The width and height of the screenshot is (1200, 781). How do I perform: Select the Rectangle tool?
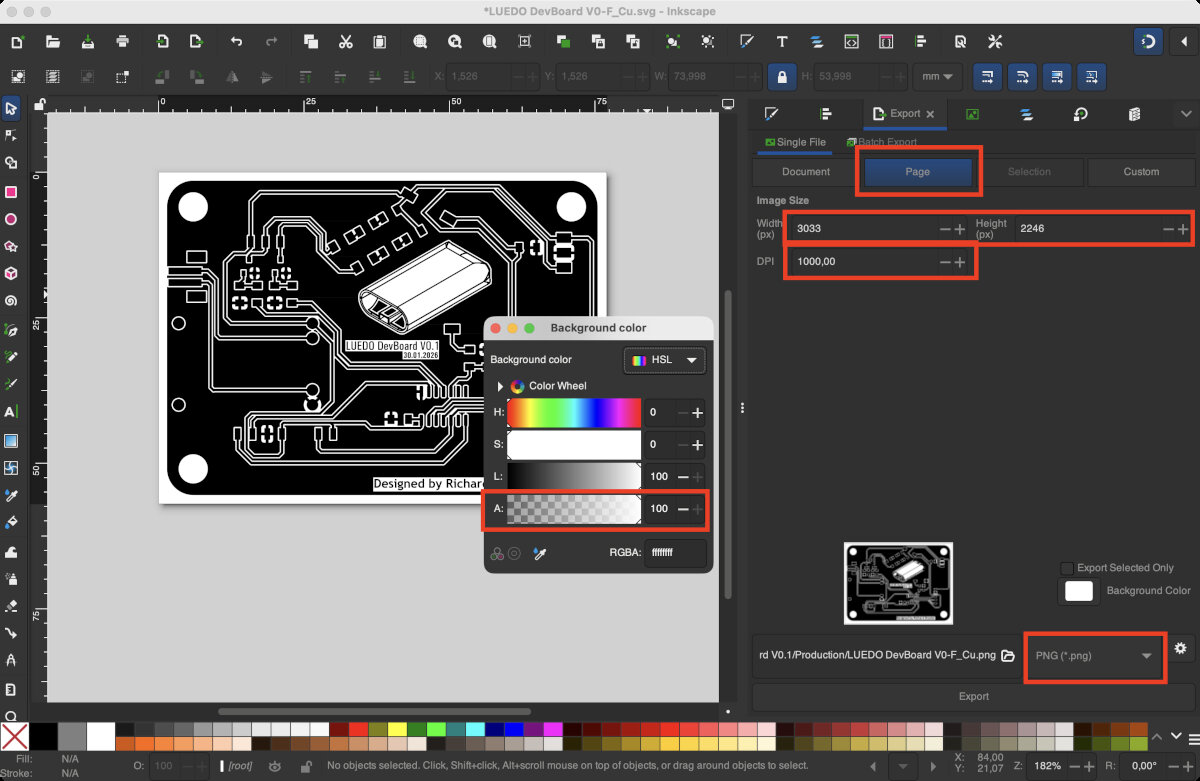point(11,191)
